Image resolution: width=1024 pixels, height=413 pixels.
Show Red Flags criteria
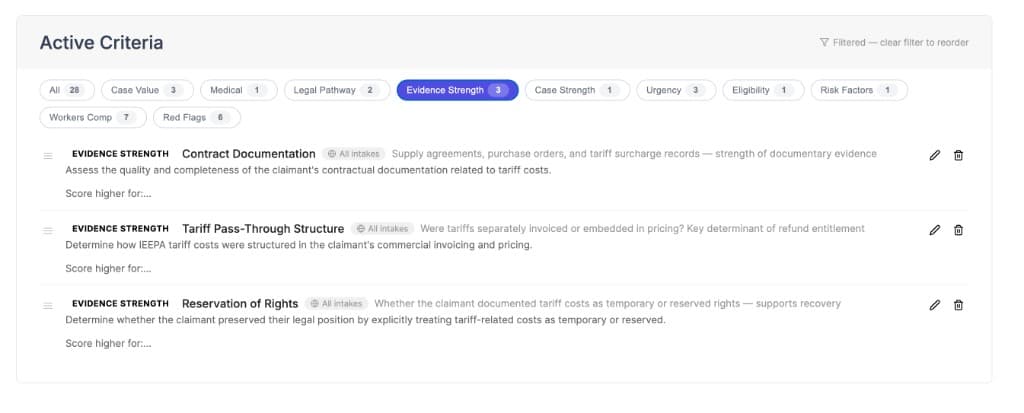point(196,118)
